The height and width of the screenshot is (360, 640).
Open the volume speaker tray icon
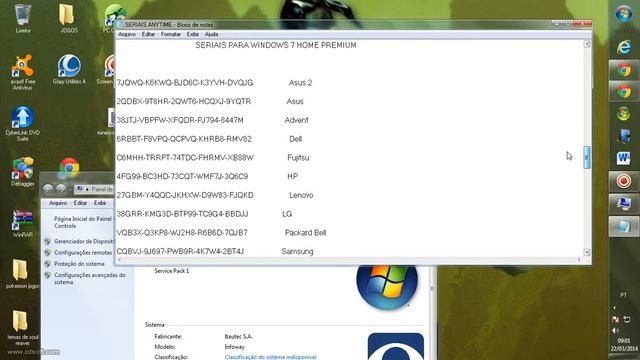pyautogui.click(x=616, y=330)
